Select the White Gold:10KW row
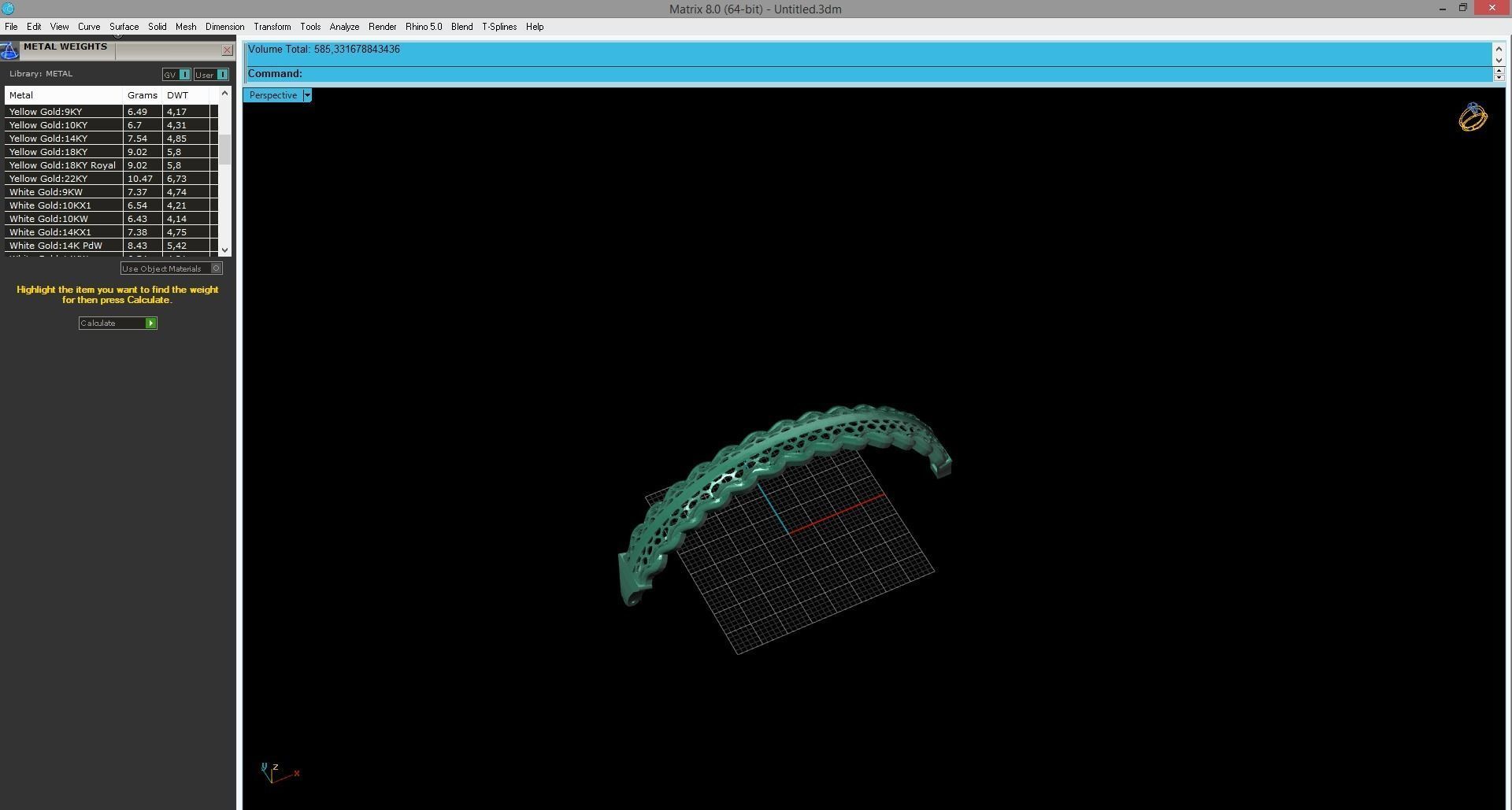This screenshot has width=1512, height=810. pos(111,219)
